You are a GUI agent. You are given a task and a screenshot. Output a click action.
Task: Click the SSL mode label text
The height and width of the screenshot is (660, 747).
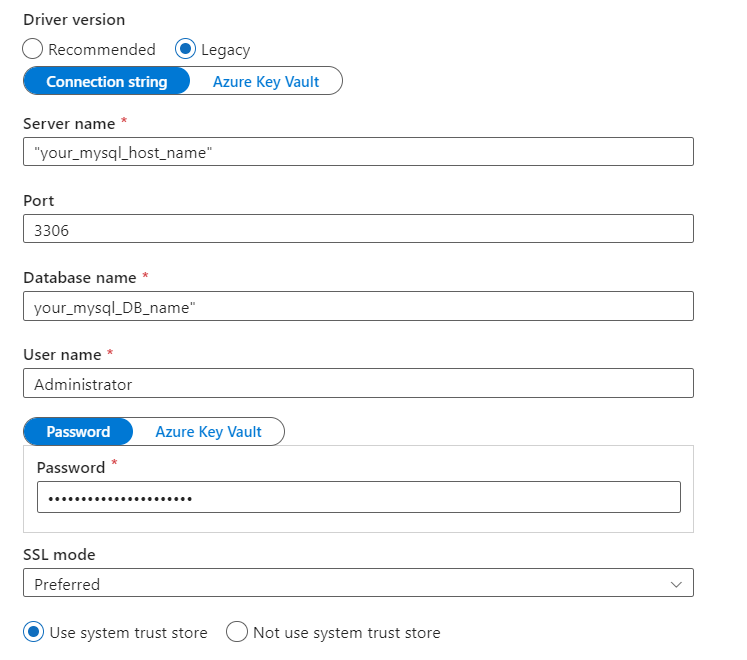[x=59, y=554]
